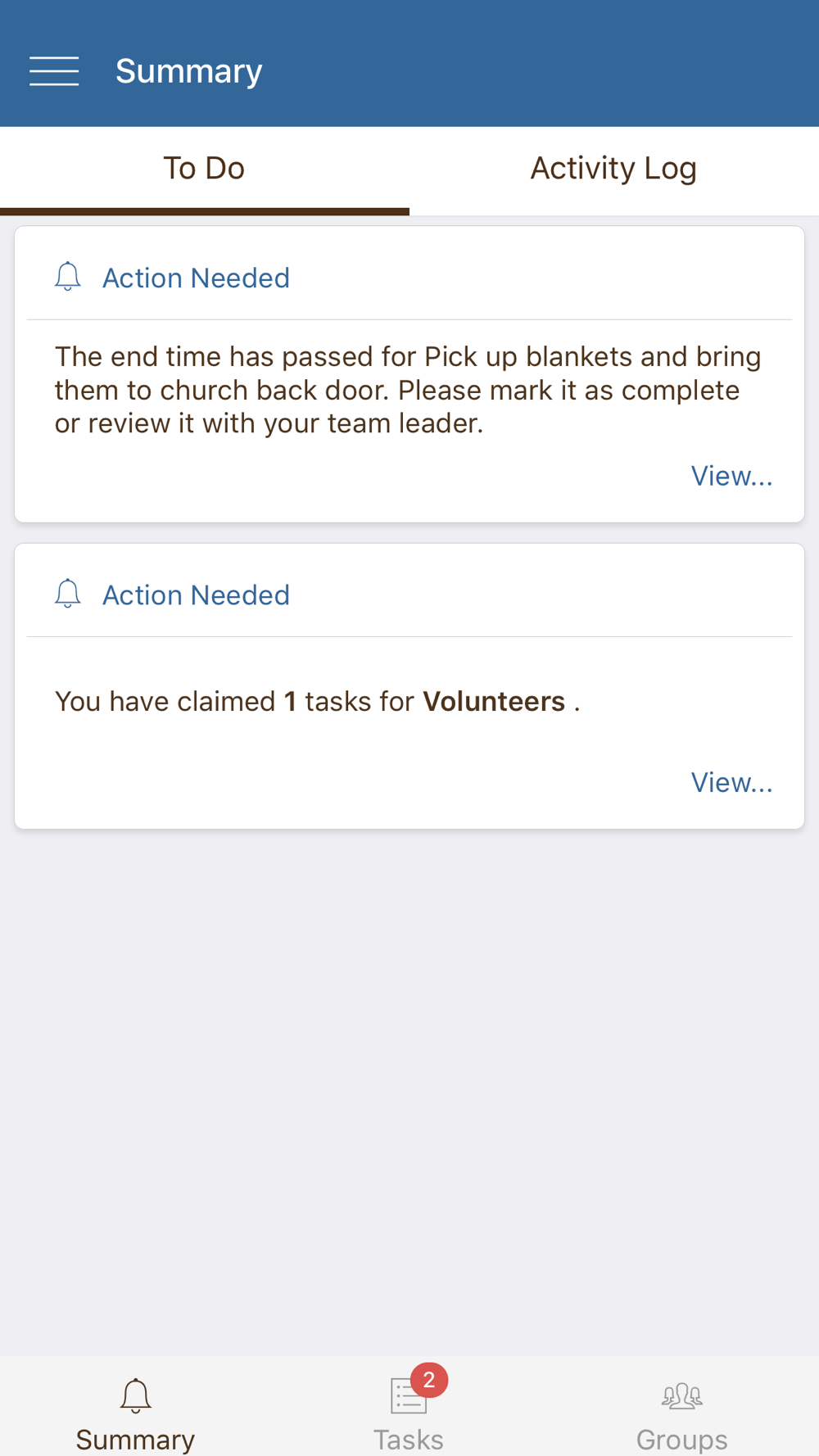Image resolution: width=819 pixels, height=1456 pixels.
Task: Tap the bold Volunteers group name
Action: (494, 702)
